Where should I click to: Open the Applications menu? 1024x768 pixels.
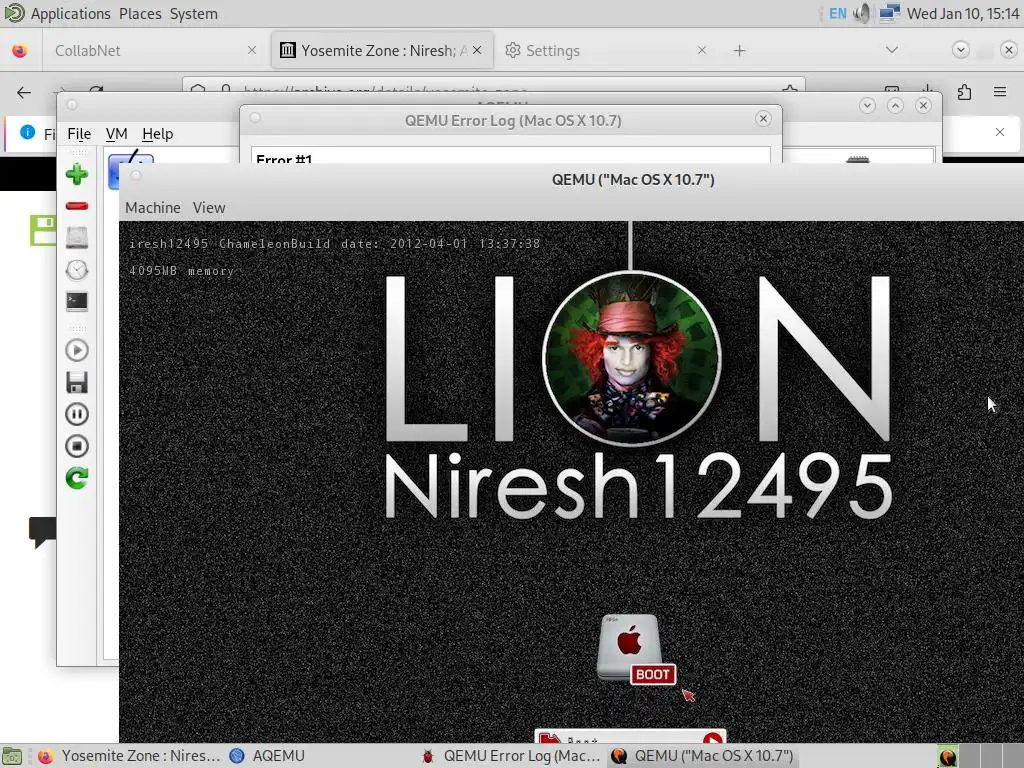click(71, 14)
